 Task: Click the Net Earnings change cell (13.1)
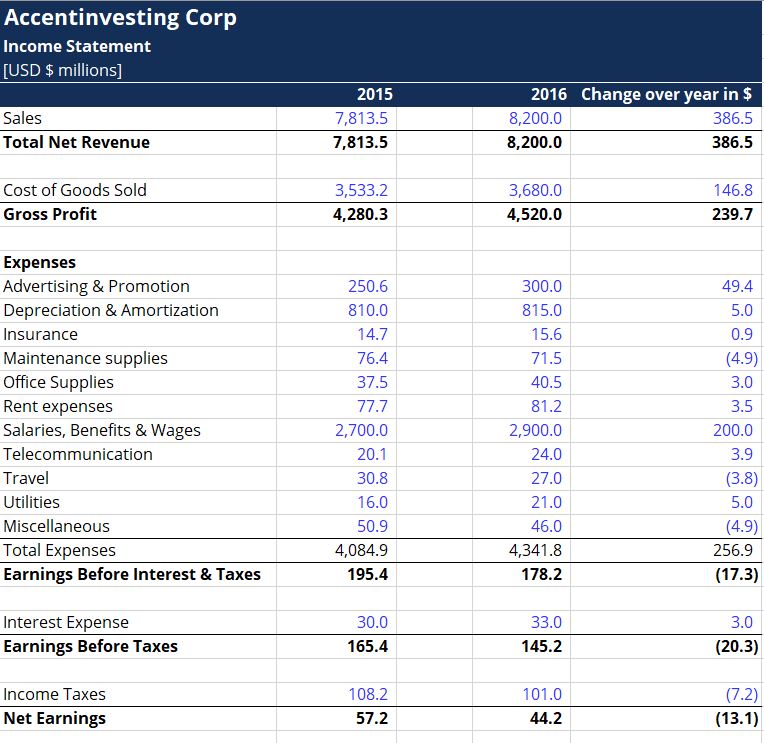666,719
